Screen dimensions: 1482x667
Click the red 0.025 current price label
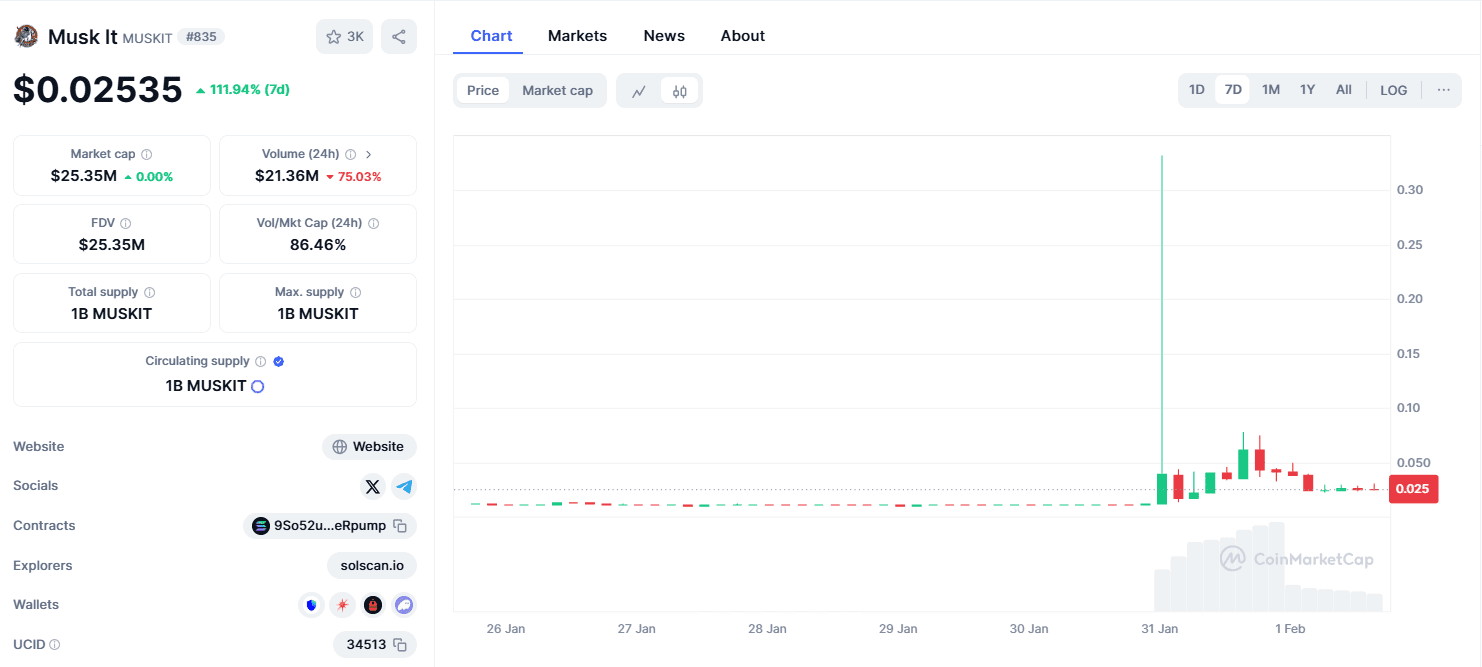click(x=1414, y=489)
